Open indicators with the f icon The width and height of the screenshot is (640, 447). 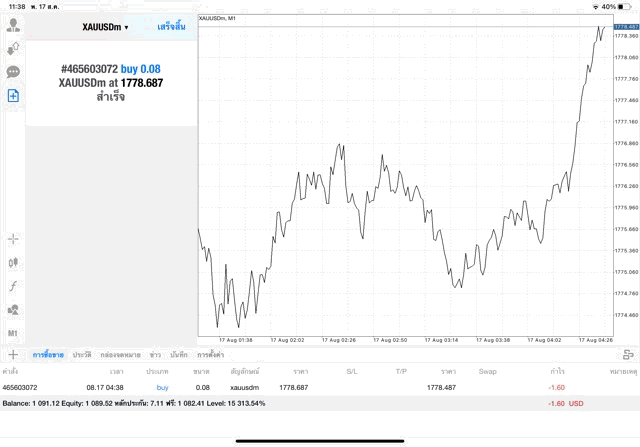tap(13, 285)
